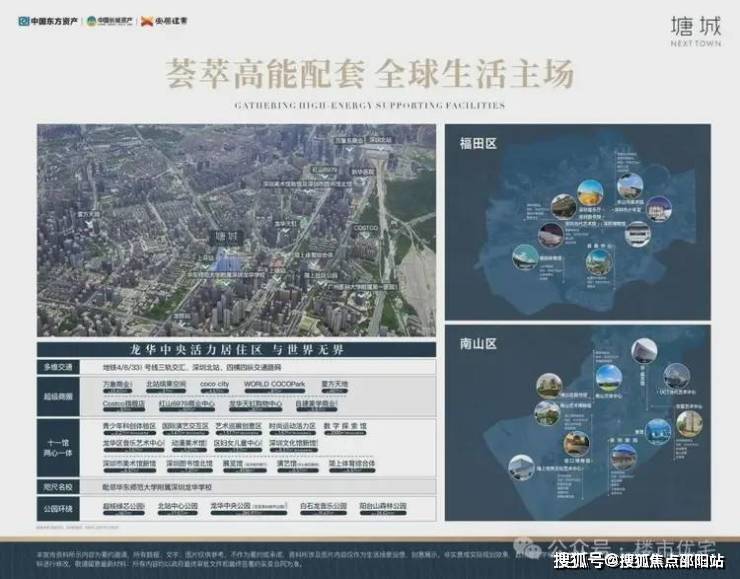740x579 pixels.
Task: Click the 搜狐号@搜狐焦点邵阳站 watermark
Action: (x=640, y=559)
